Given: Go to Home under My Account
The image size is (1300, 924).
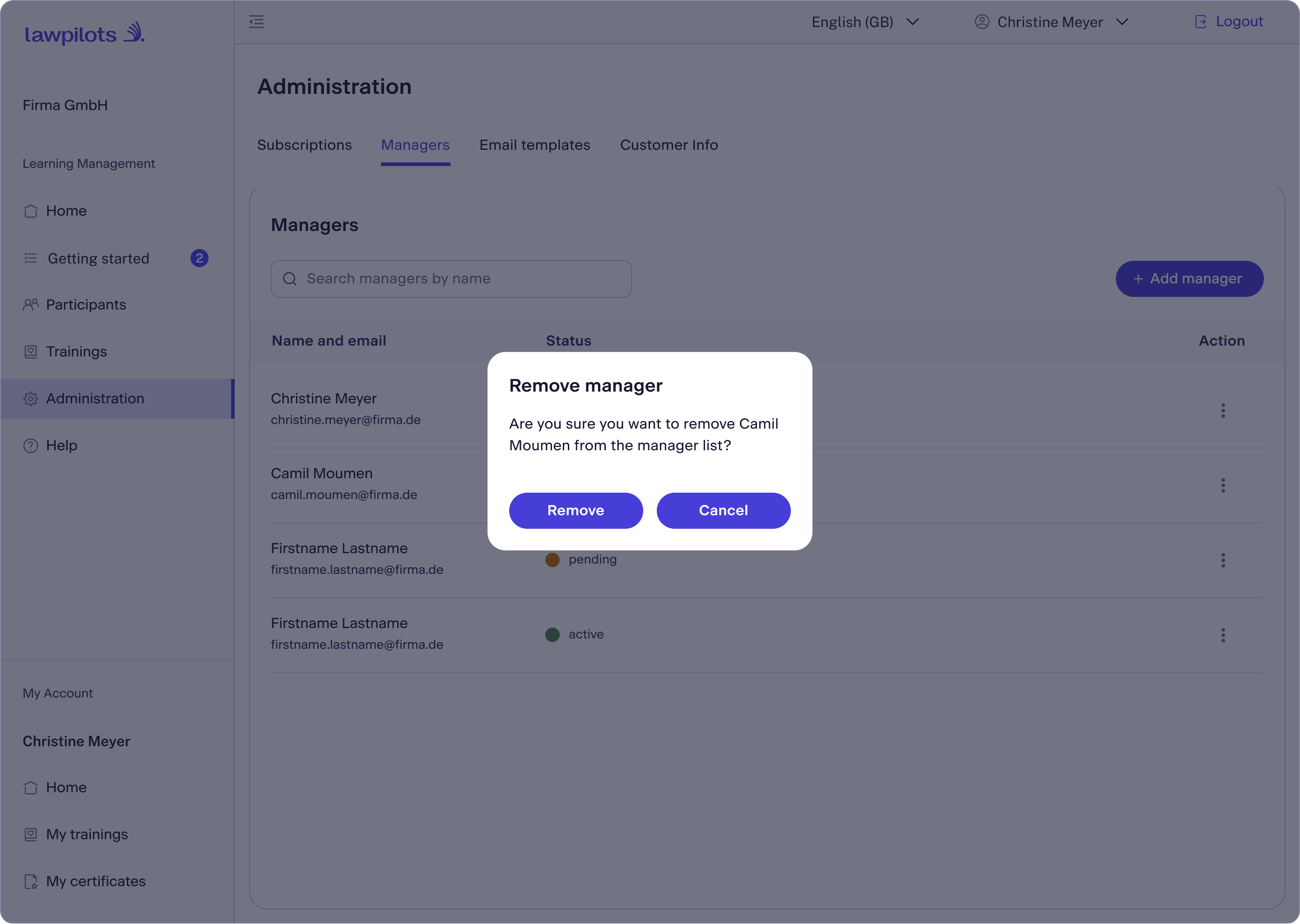Looking at the screenshot, I should click(x=66, y=787).
